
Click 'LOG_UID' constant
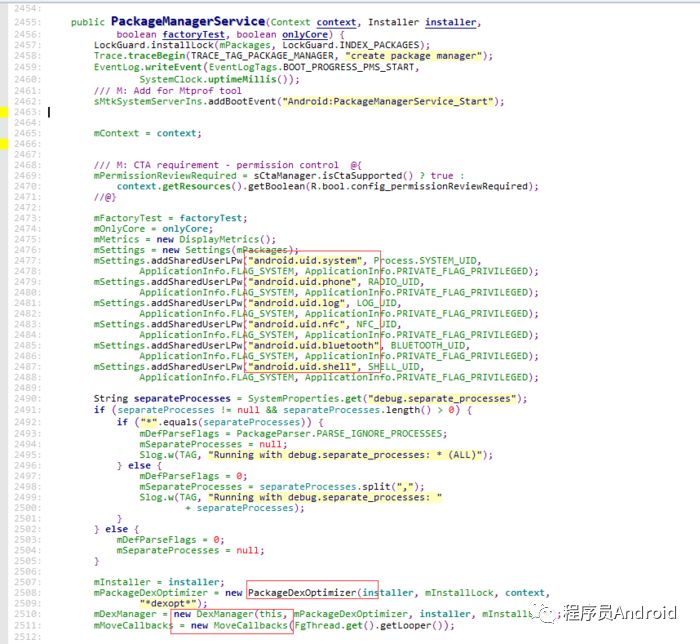click(x=376, y=303)
